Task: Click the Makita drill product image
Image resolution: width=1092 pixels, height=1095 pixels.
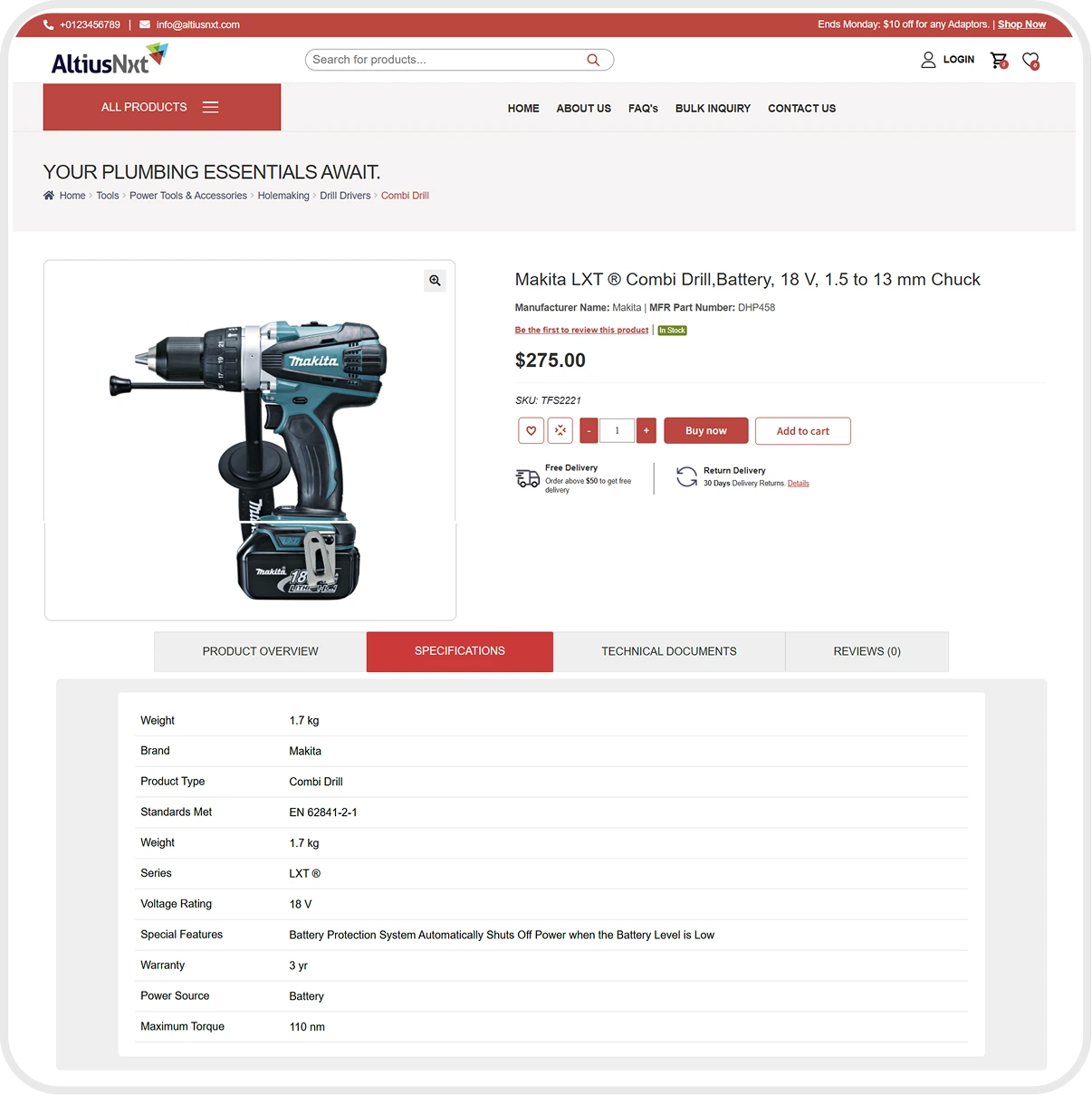Action: click(250, 460)
